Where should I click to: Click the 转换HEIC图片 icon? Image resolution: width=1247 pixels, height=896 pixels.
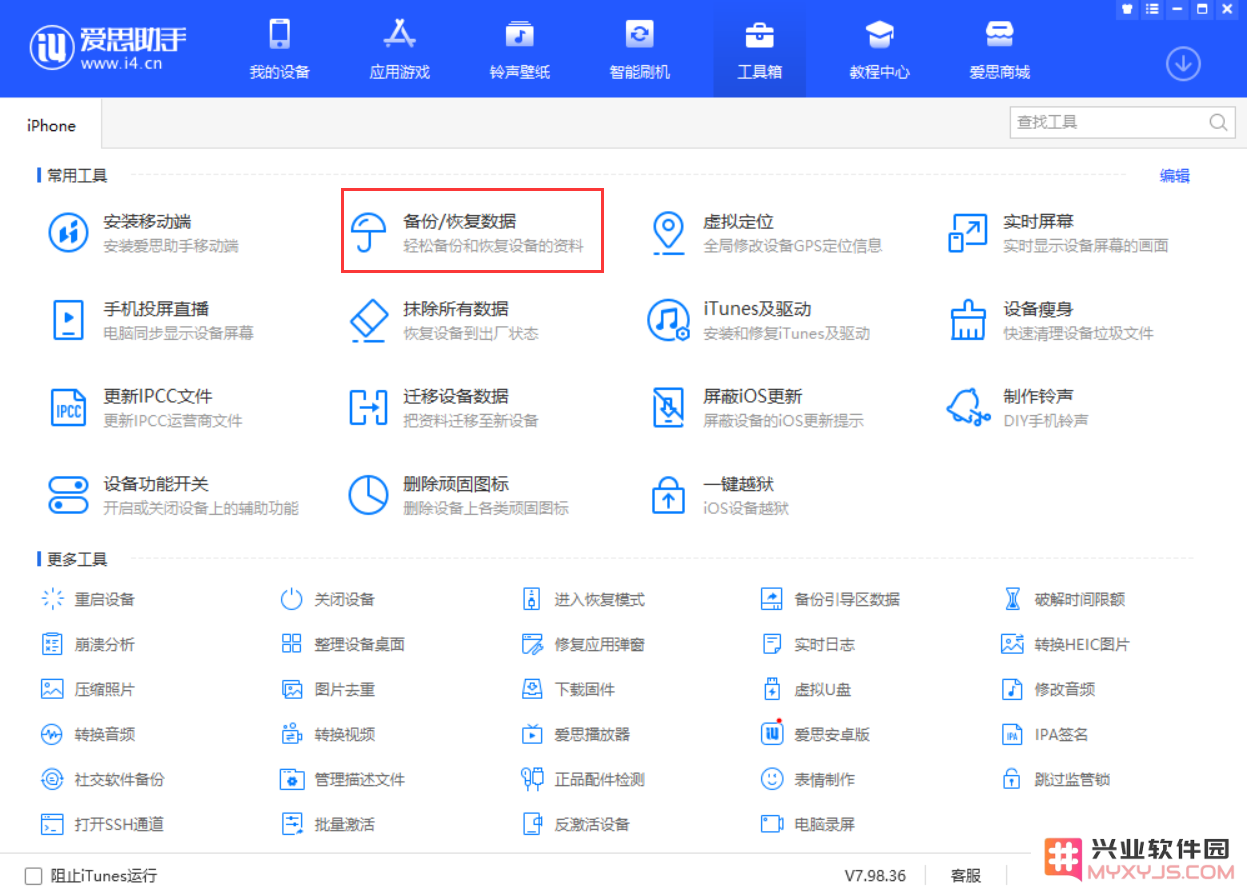point(1012,644)
